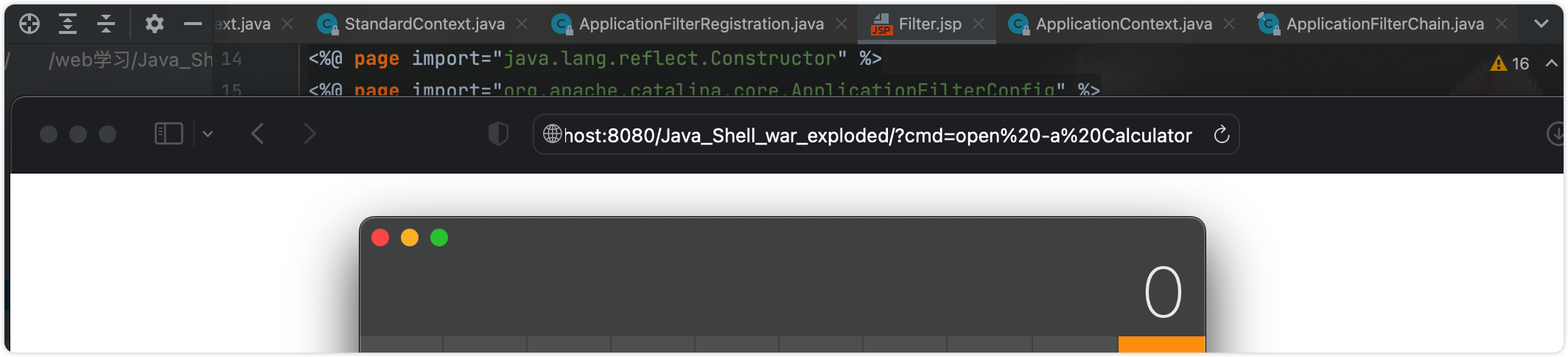Go forward in Safari browser
Image resolution: width=1568 pixels, height=357 pixels.
[310, 134]
